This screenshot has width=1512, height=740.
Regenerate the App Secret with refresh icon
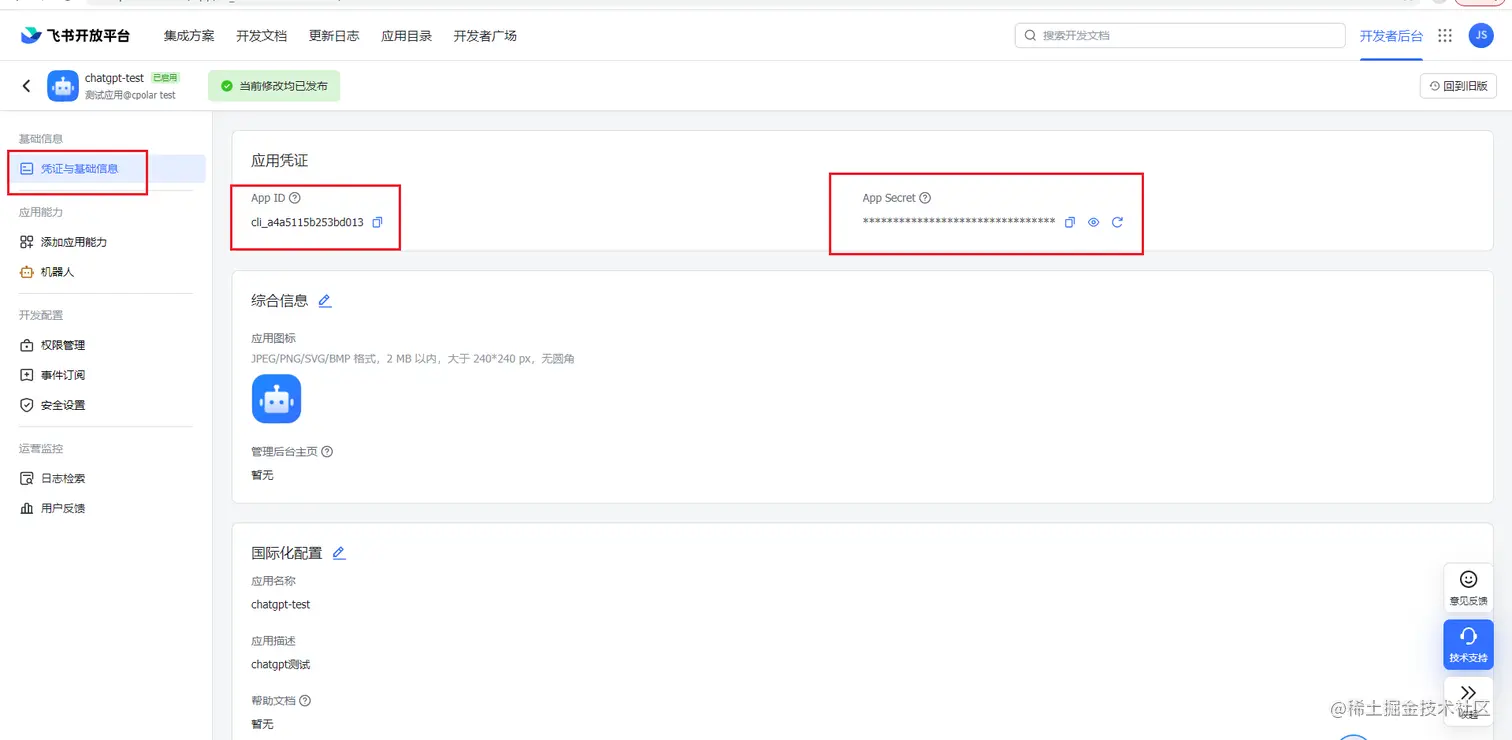click(1117, 222)
